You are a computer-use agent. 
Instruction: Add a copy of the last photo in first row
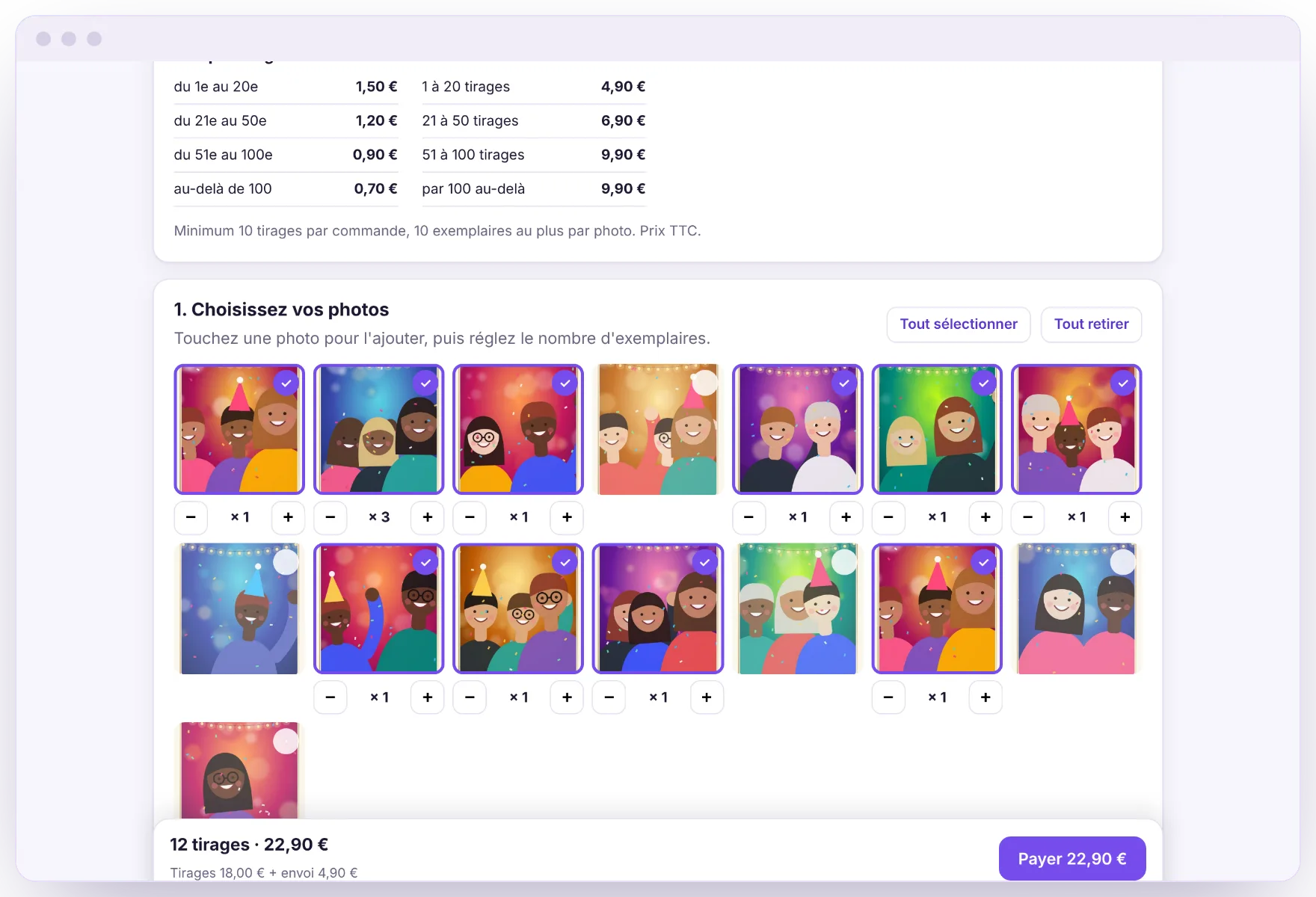coord(1125,517)
